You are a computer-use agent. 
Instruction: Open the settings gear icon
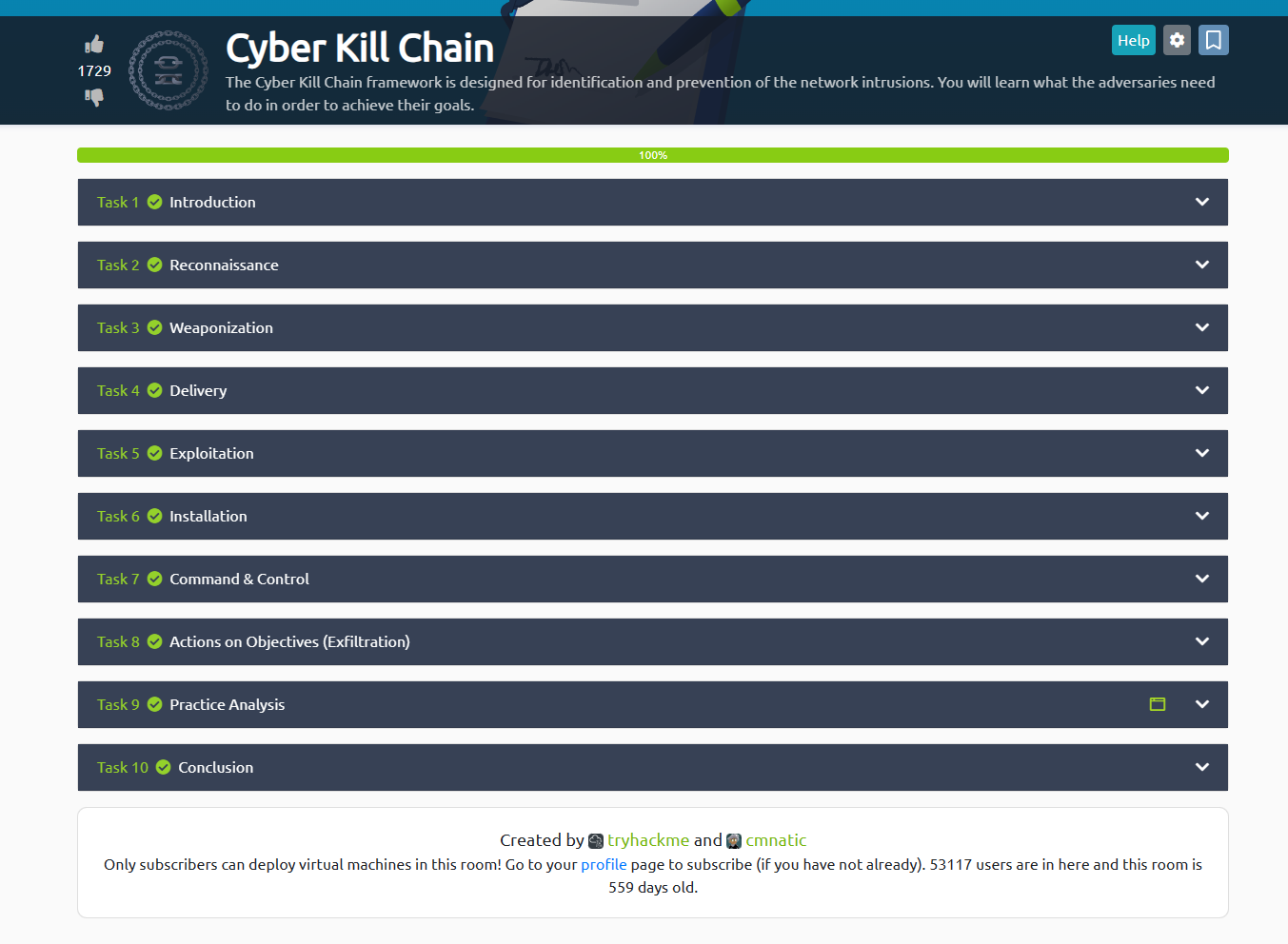click(x=1178, y=40)
